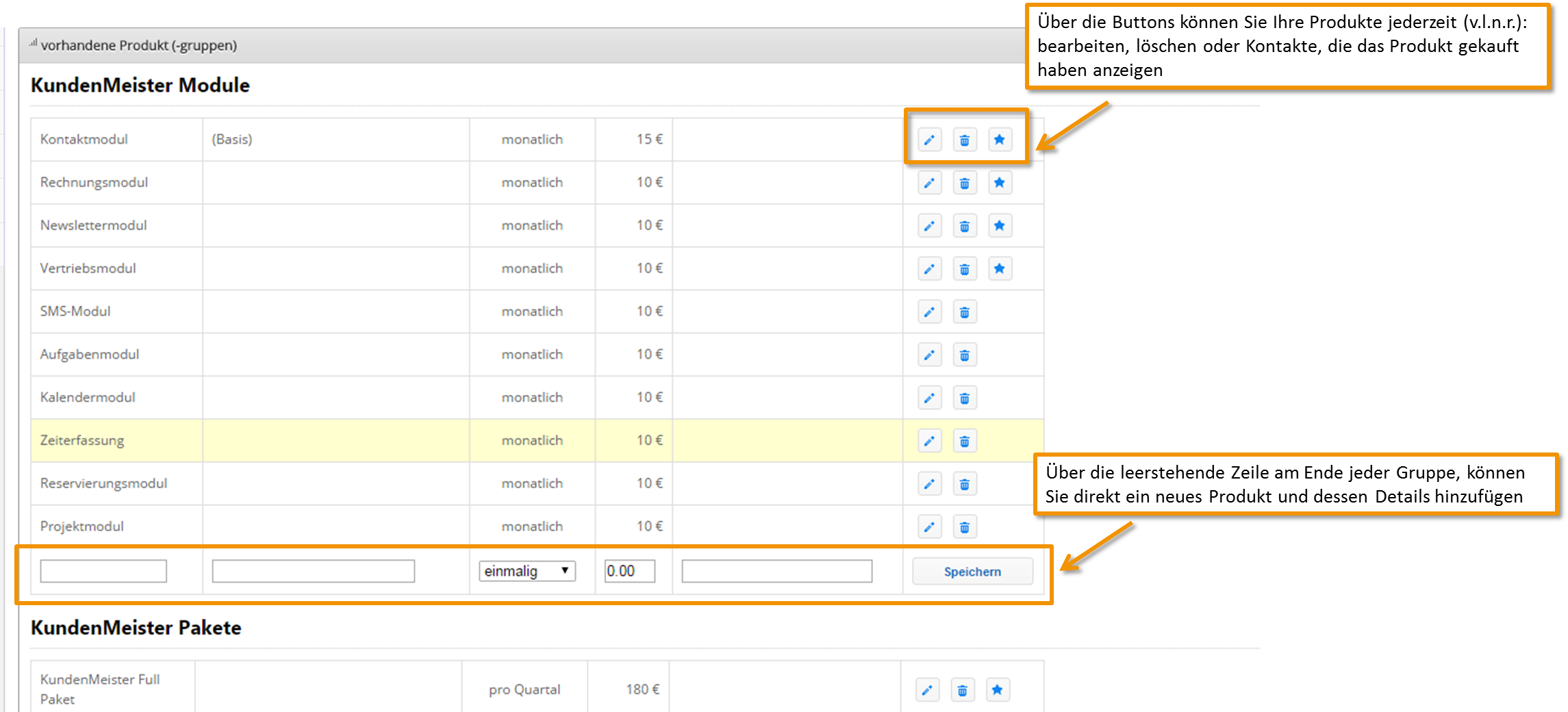Click the Projektmodul name cell
The height and width of the screenshot is (712, 1568).
click(116, 526)
